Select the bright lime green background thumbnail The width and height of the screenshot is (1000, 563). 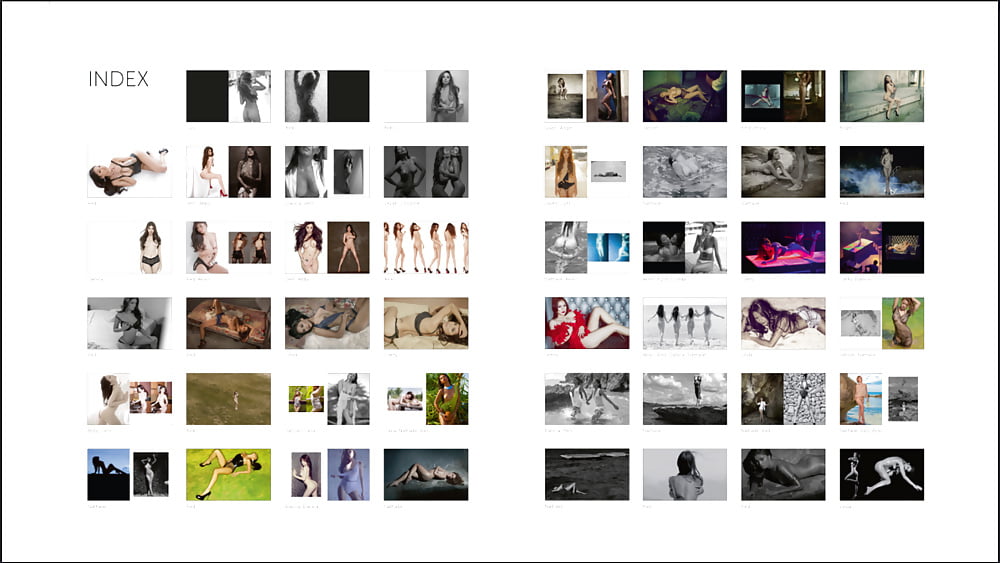pos(228,474)
